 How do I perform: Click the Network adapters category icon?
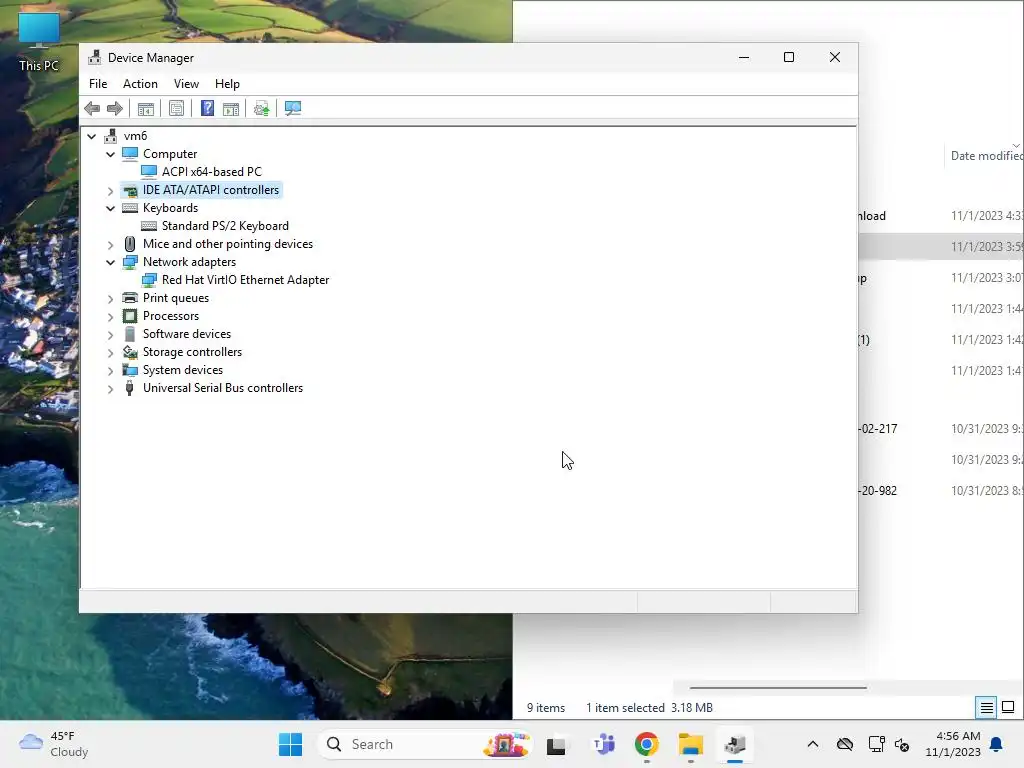(130, 262)
